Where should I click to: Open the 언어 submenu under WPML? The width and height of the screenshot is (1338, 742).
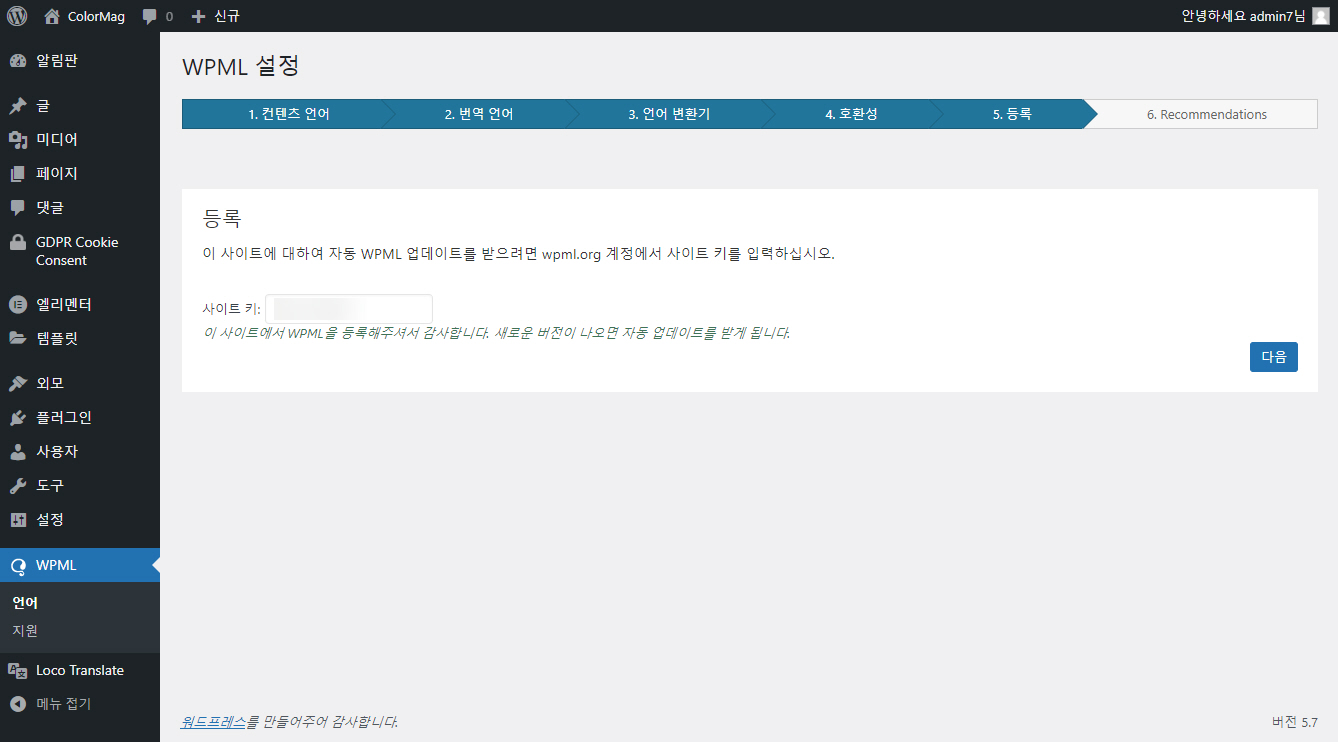click(25, 603)
